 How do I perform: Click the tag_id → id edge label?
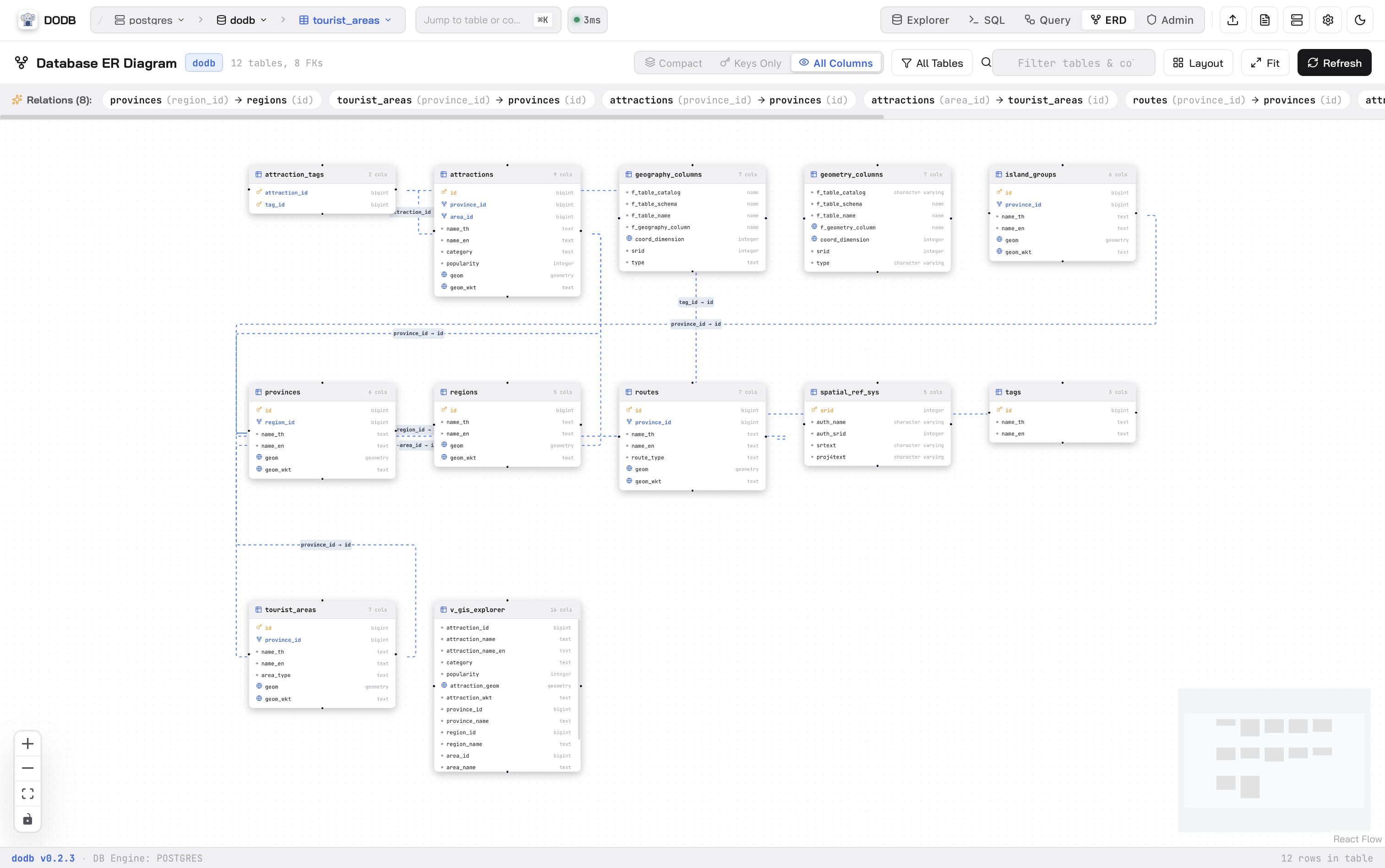point(695,302)
